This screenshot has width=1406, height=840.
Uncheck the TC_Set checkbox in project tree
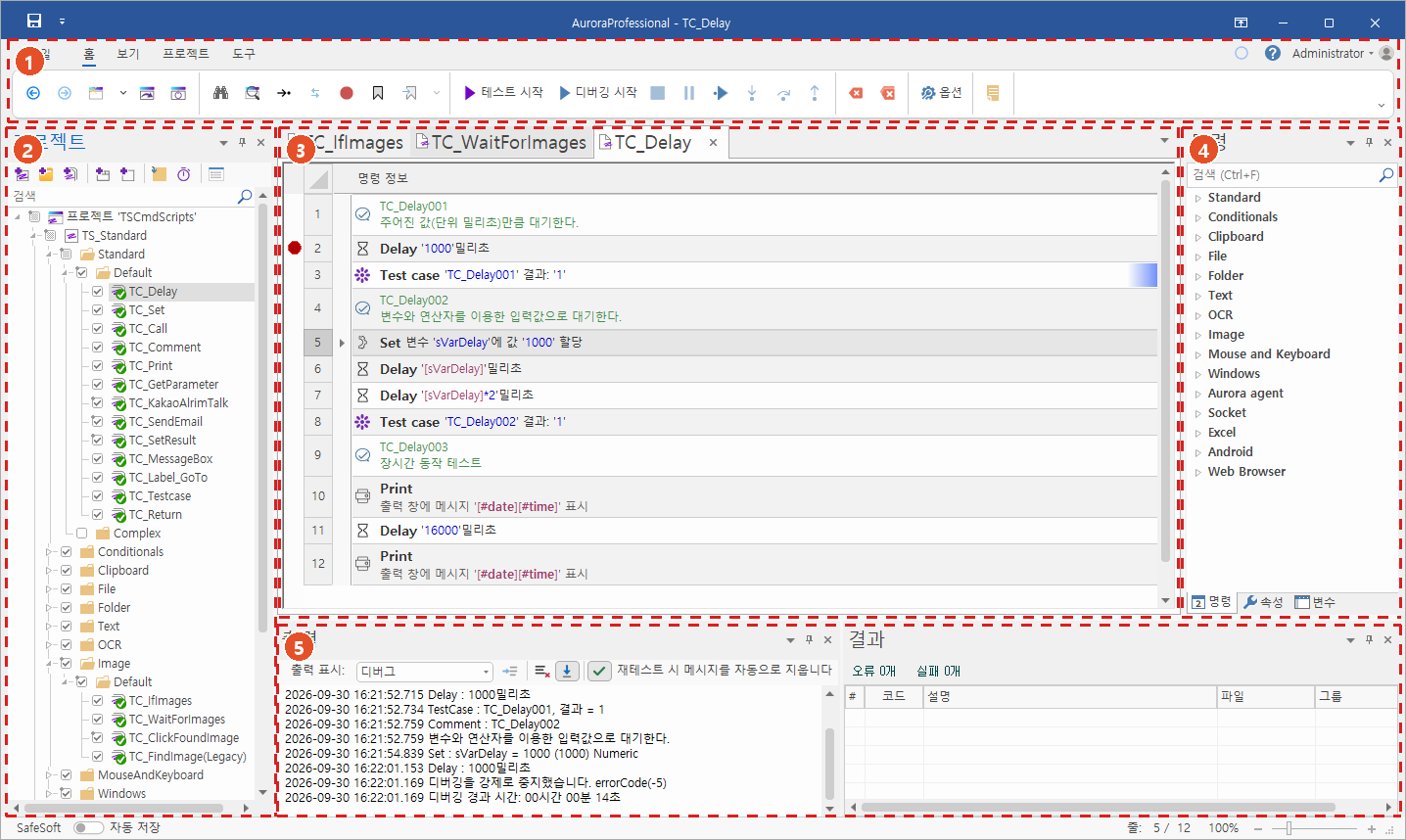98,310
